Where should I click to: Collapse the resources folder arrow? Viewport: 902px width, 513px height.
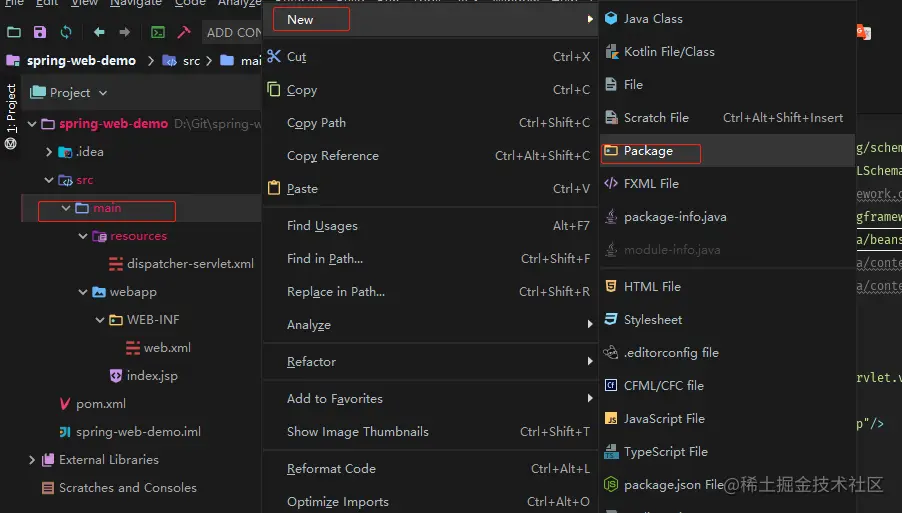[x=82, y=236]
